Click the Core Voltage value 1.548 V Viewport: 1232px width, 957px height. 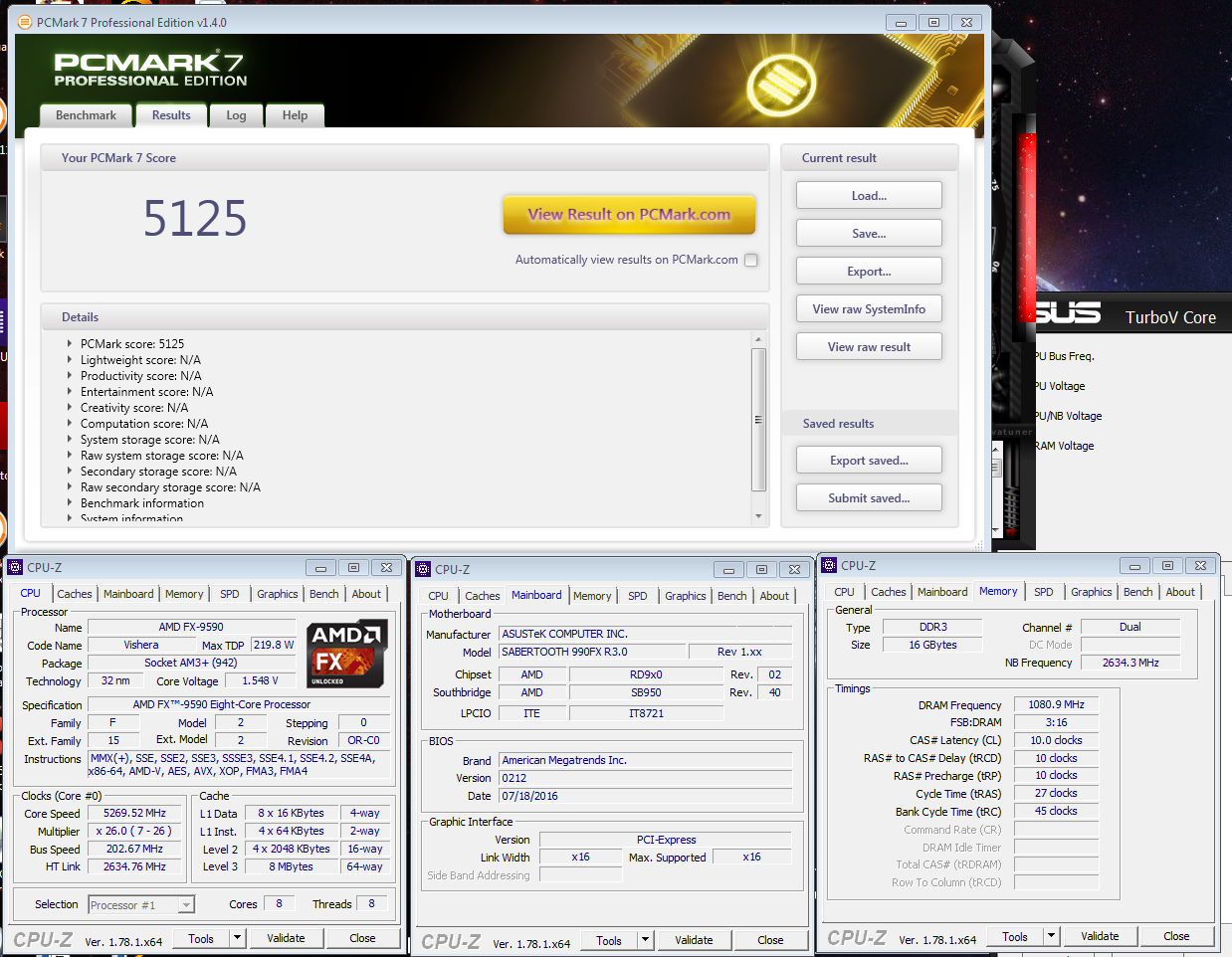pyautogui.click(x=260, y=680)
